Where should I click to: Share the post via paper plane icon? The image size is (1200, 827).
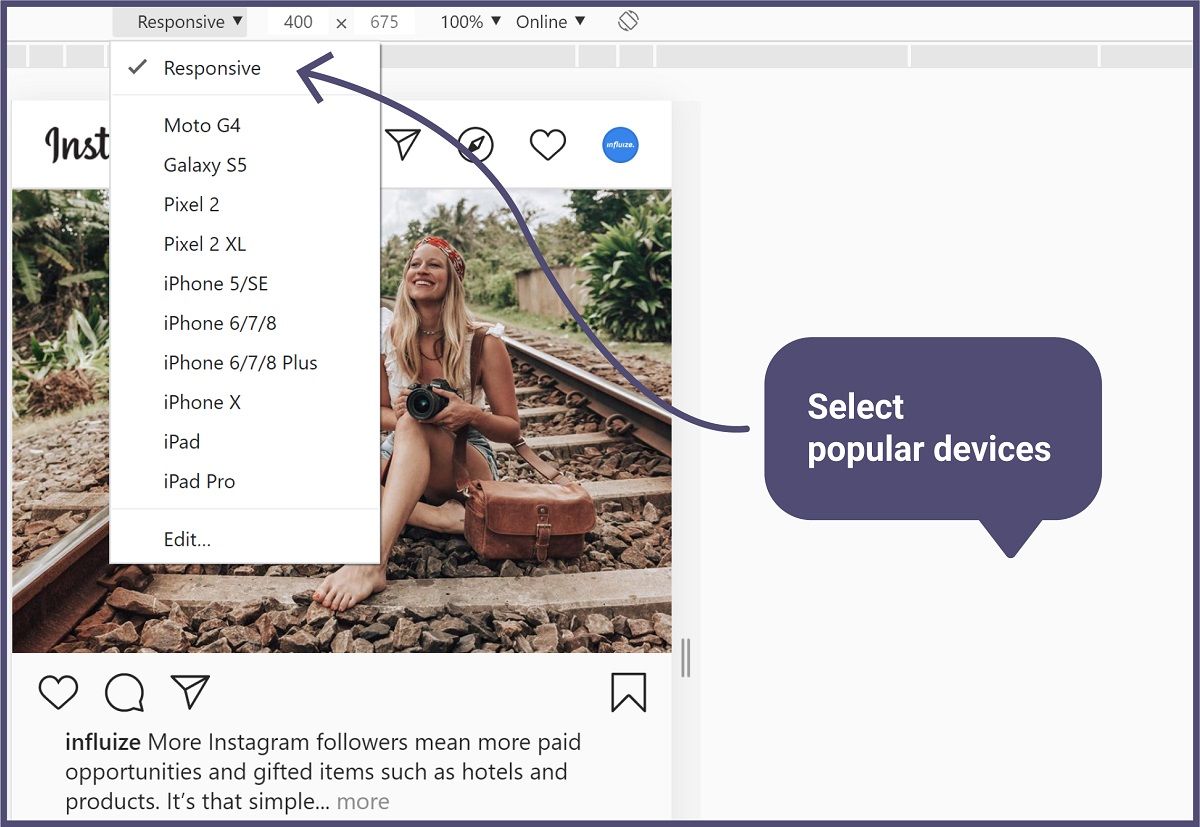click(190, 692)
